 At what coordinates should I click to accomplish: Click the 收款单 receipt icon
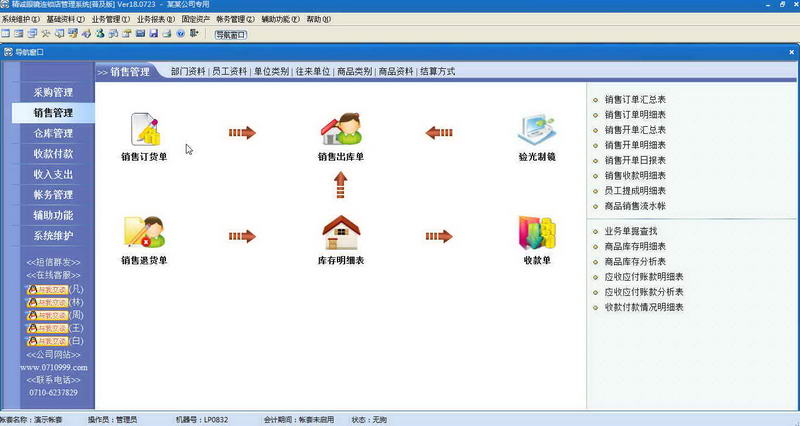click(537, 234)
